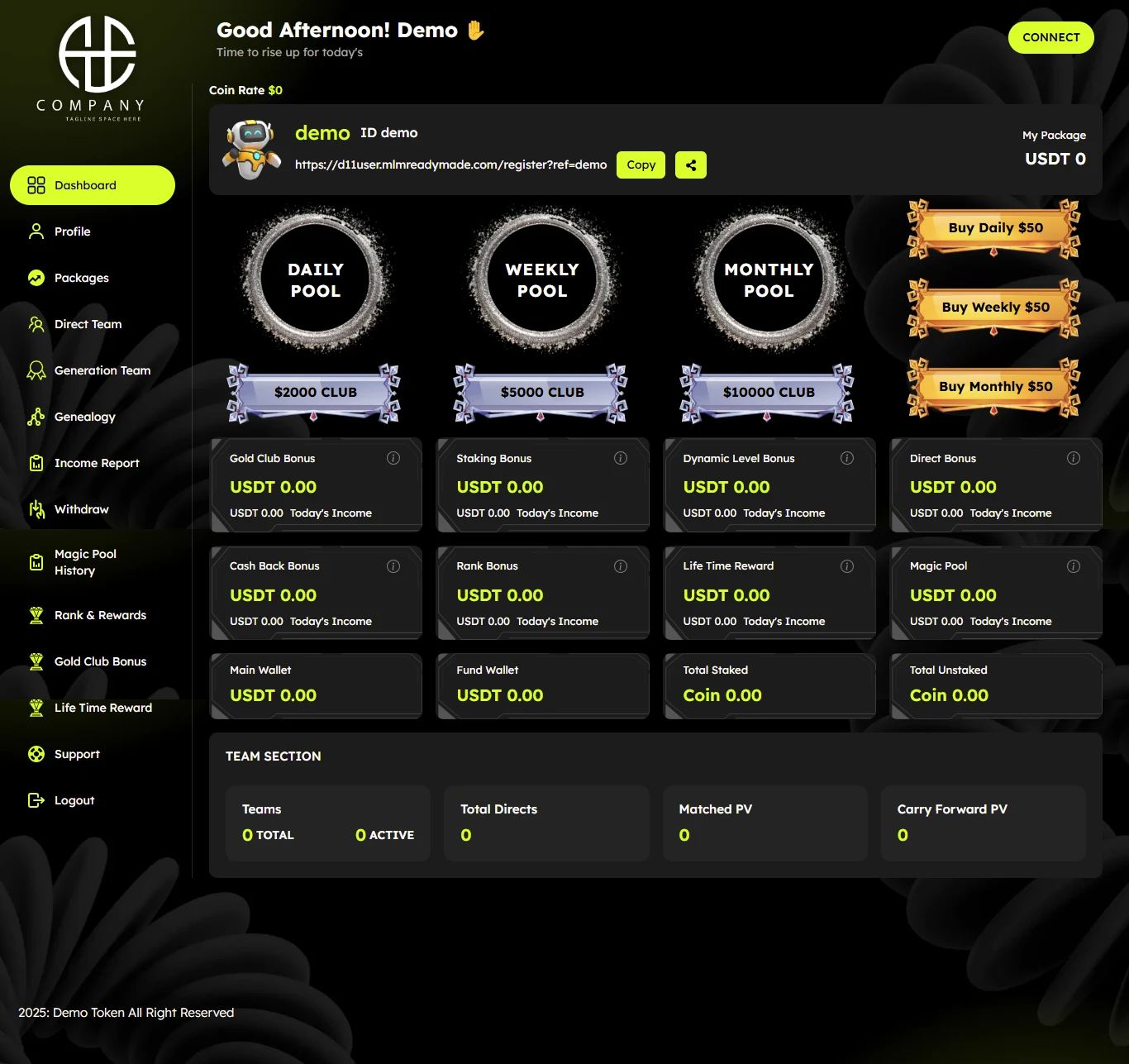Image resolution: width=1129 pixels, height=1064 pixels.
Task: Click Buy Daily $50 button
Action: pyautogui.click(x=994, y=228)
